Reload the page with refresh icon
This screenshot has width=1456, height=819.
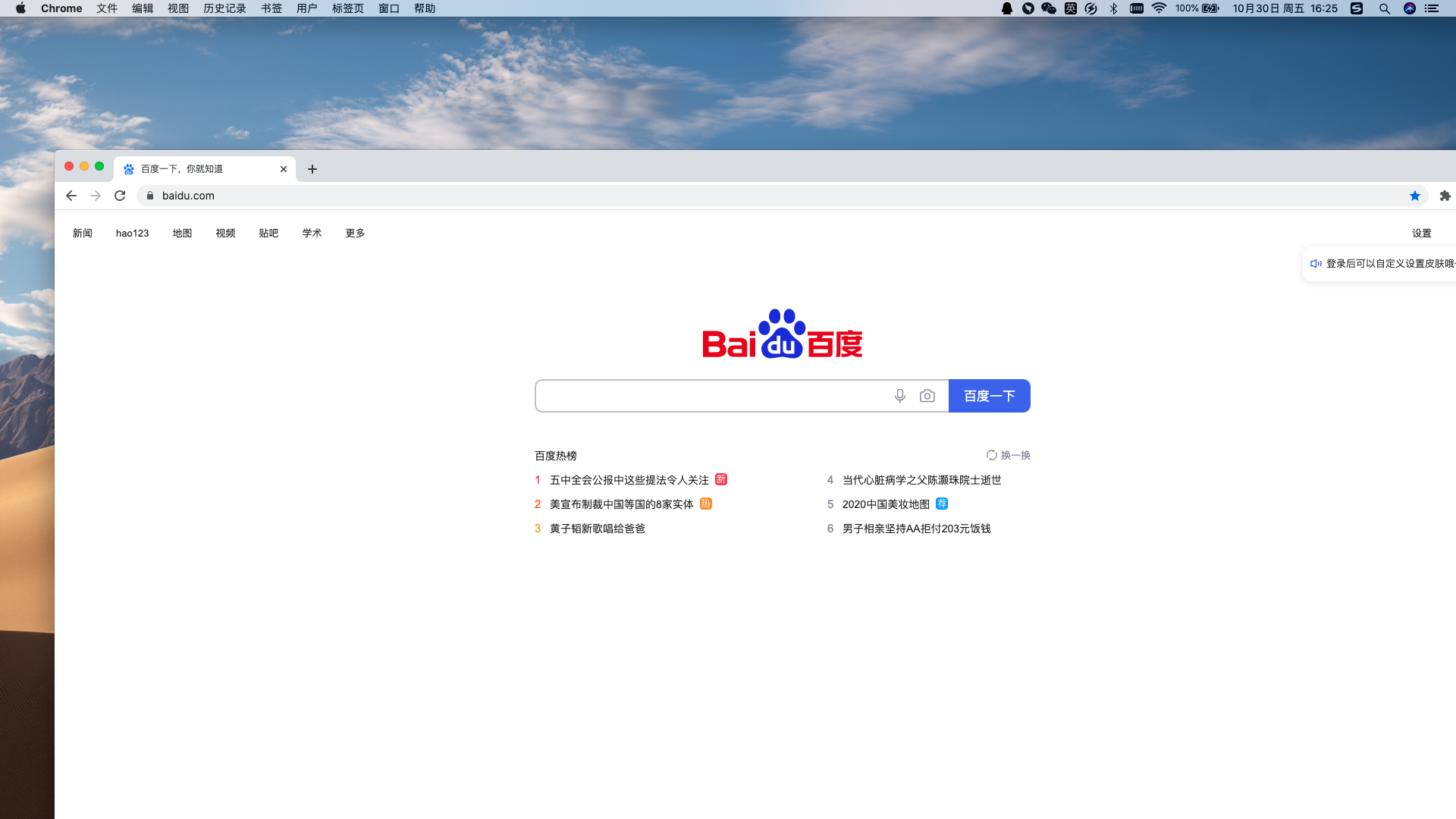click(120, 196)
